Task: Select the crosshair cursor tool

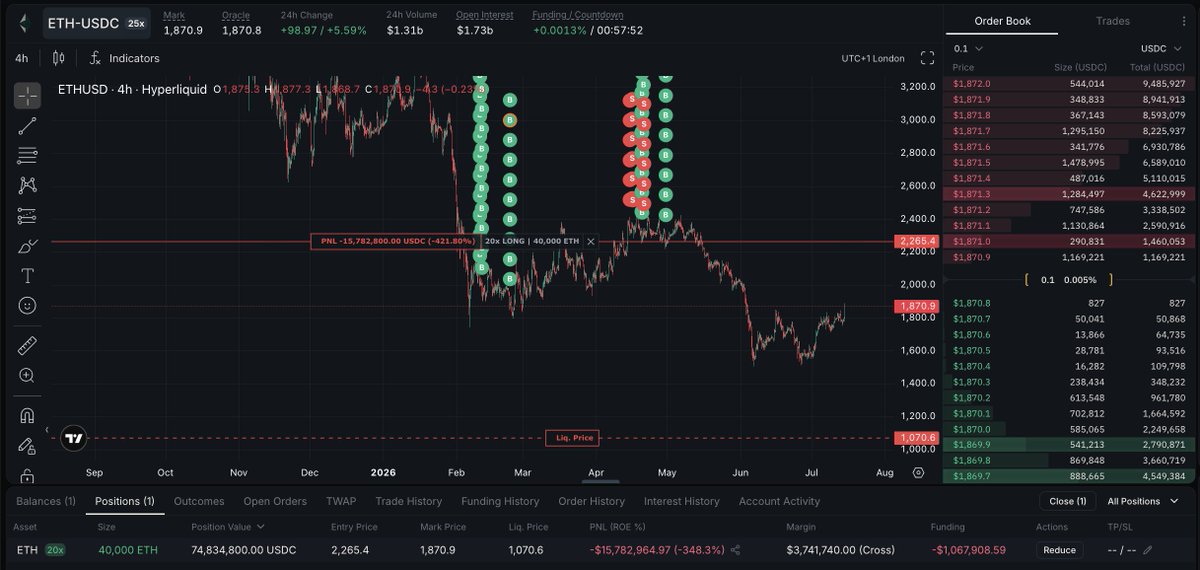Action: (x=27, y=96)
